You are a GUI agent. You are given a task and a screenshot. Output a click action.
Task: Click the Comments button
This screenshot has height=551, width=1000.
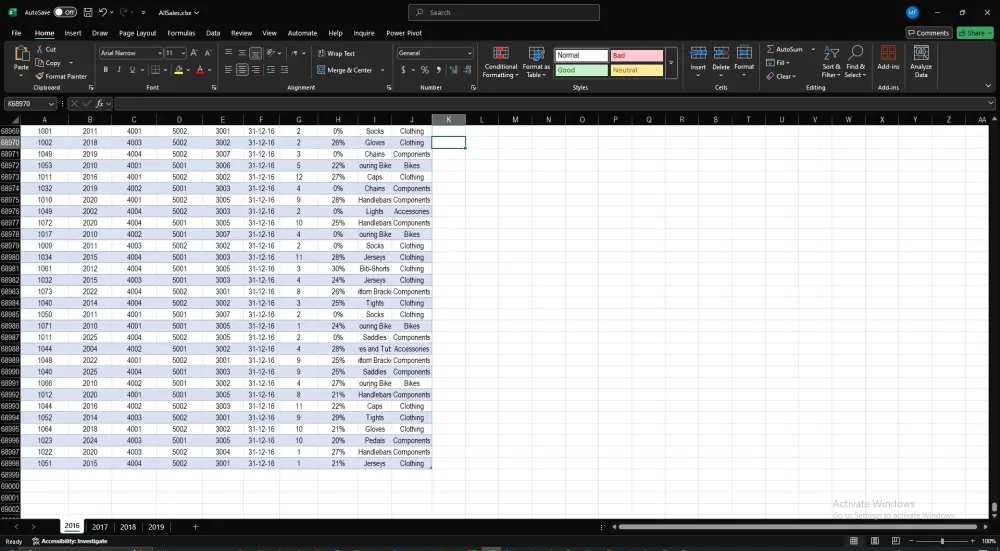(929, 33)
